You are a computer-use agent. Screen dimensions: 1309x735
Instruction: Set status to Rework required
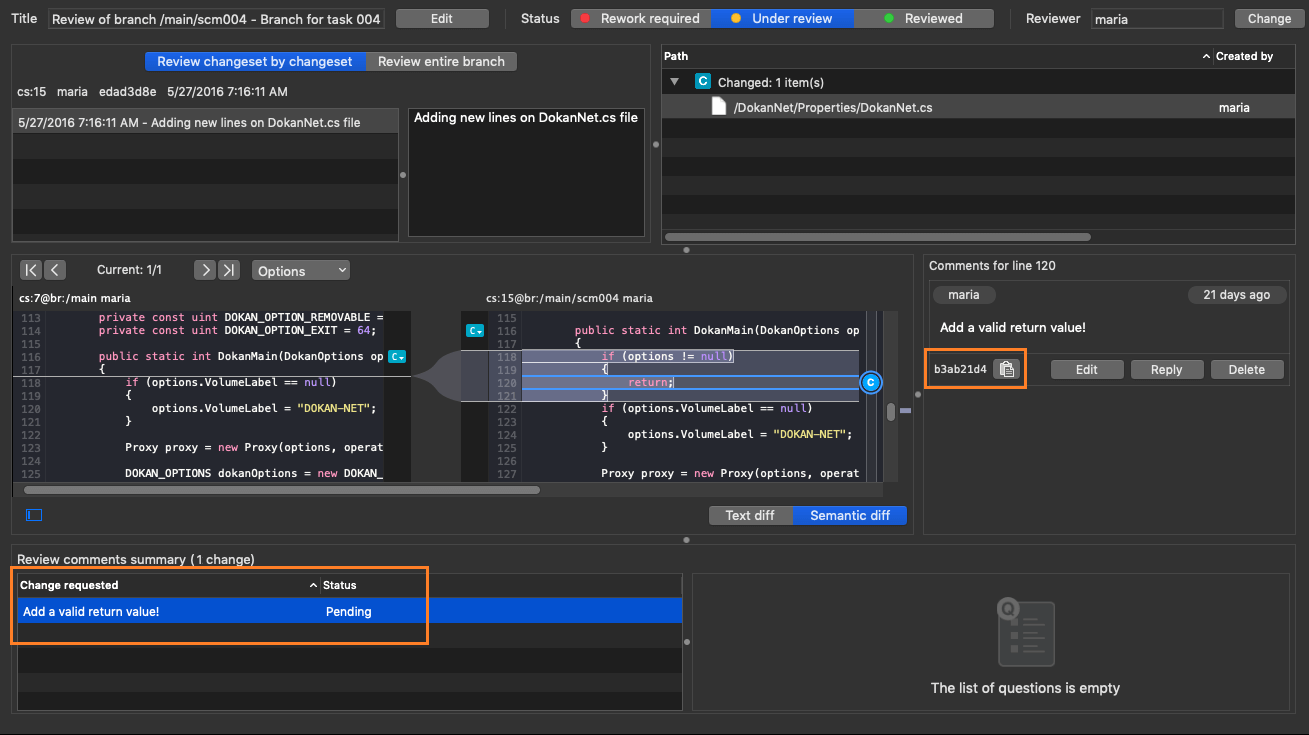641,18
